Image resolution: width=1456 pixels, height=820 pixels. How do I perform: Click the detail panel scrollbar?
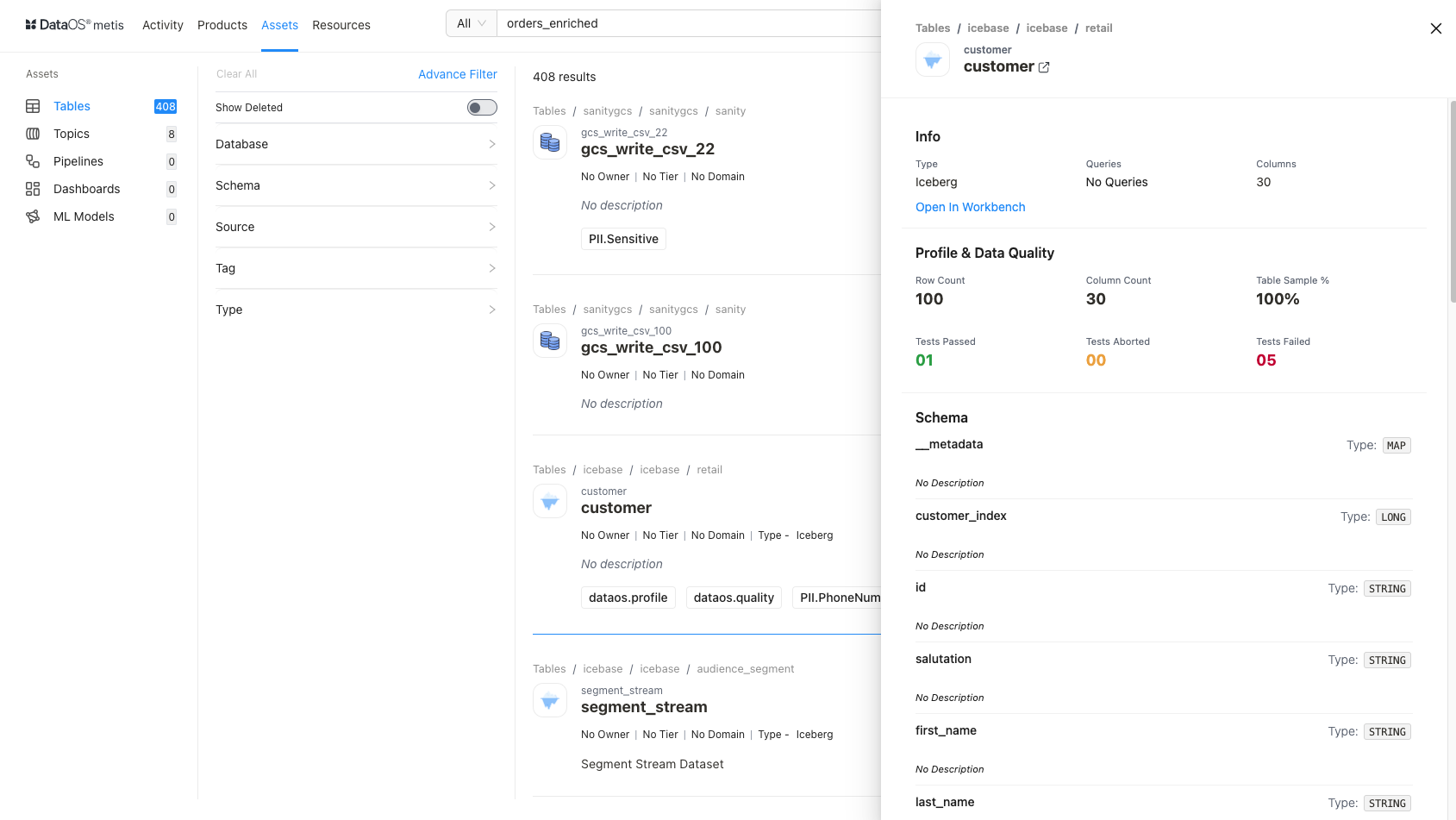1453,203
